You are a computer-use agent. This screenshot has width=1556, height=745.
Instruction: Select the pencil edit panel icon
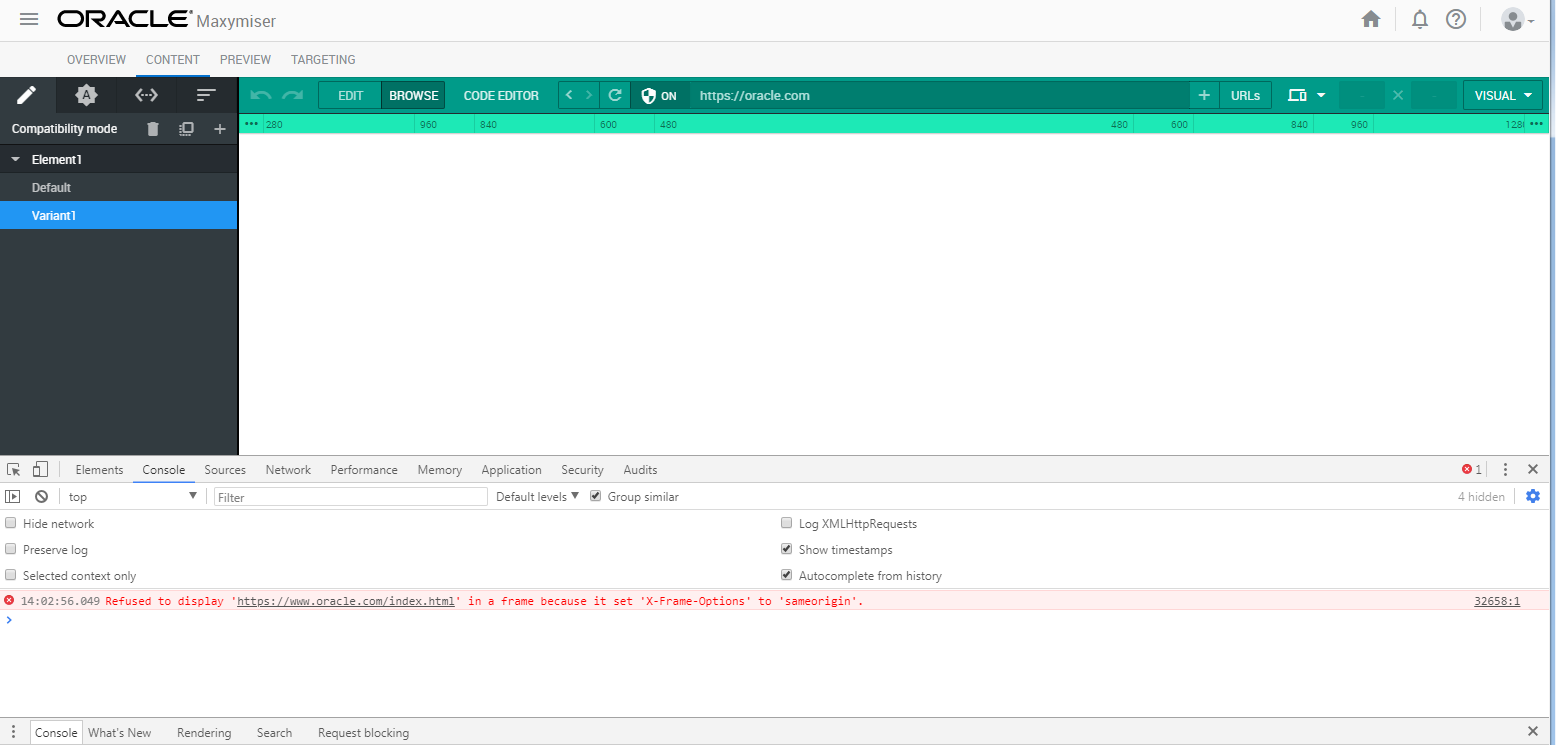[27, 95]
